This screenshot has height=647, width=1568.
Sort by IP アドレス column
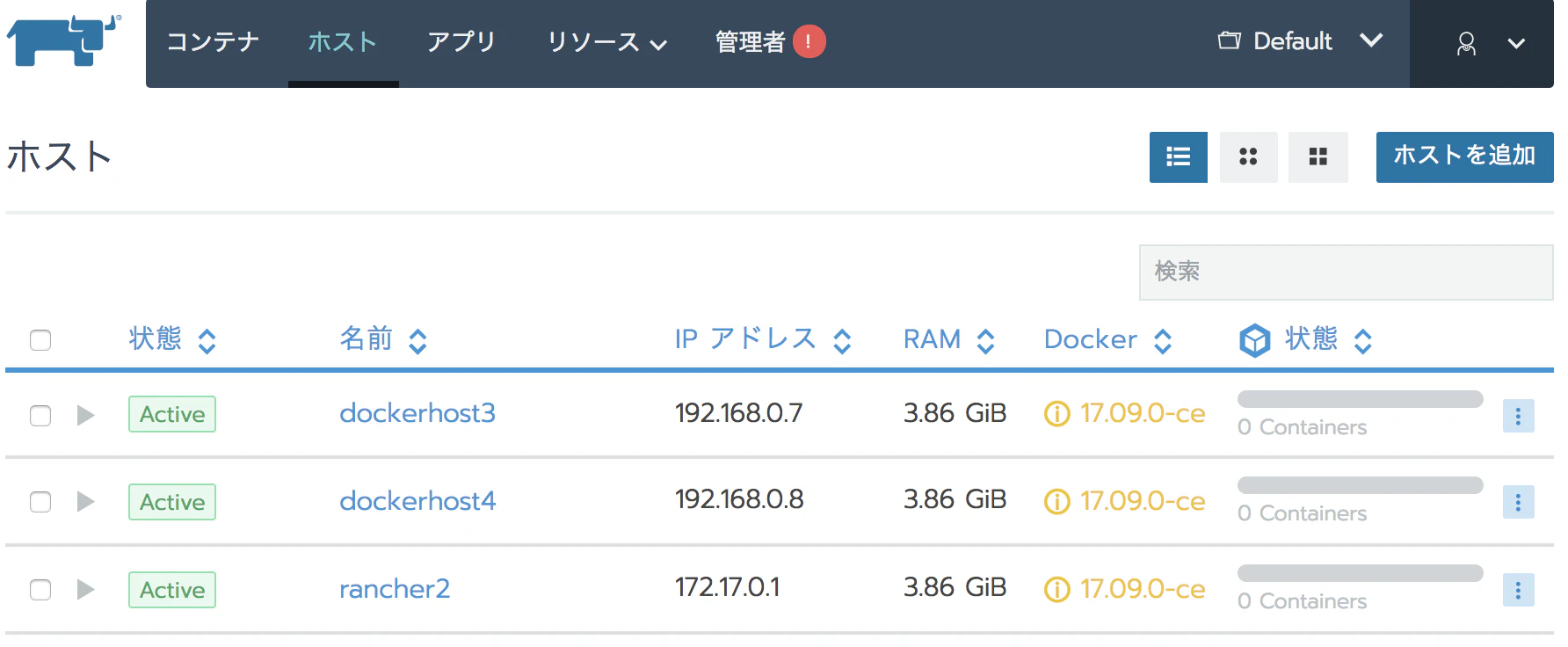pyautogui.click(x=763, y=339)
